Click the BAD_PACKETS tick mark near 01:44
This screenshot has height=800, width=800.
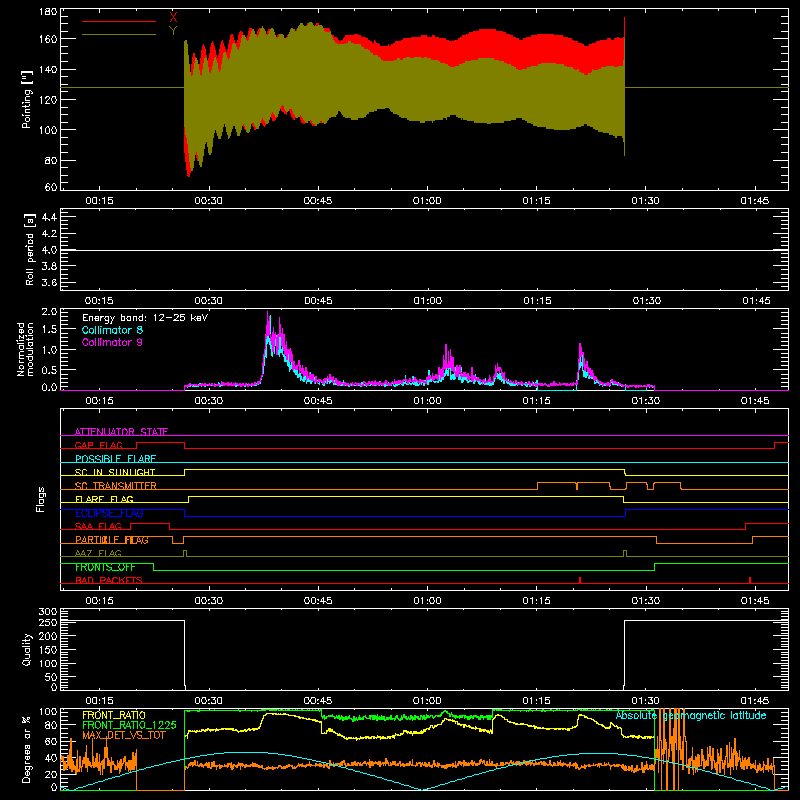[x=749, y=580]
